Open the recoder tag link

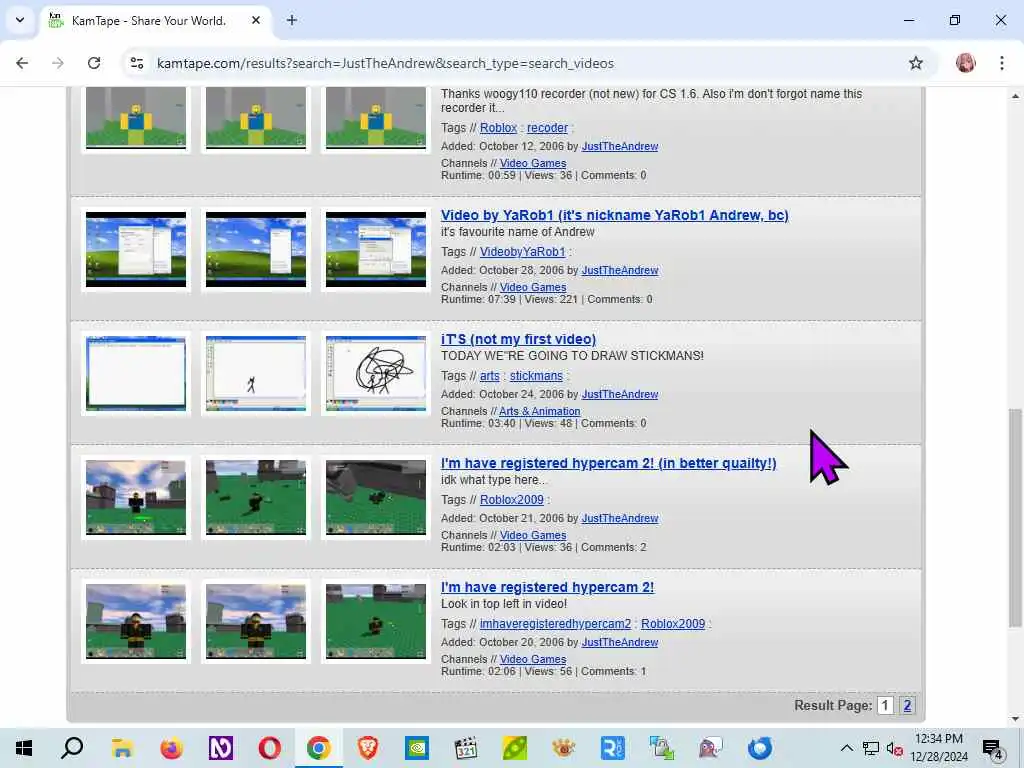click(x=547, y=128)
